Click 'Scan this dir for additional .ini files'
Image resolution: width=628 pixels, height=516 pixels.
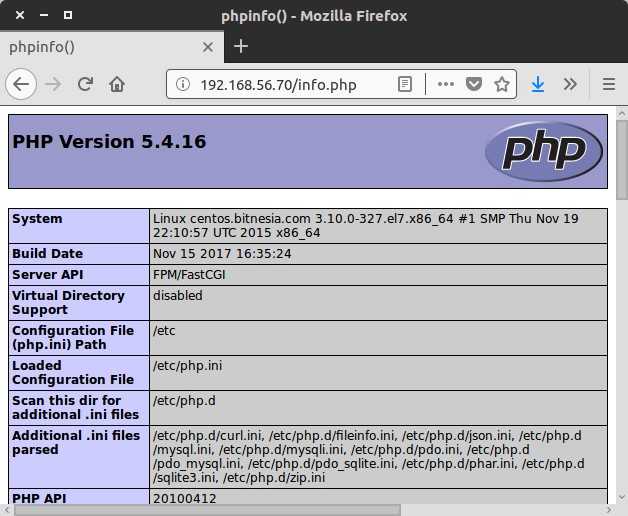pyautogui.click(x=76, y=407)
